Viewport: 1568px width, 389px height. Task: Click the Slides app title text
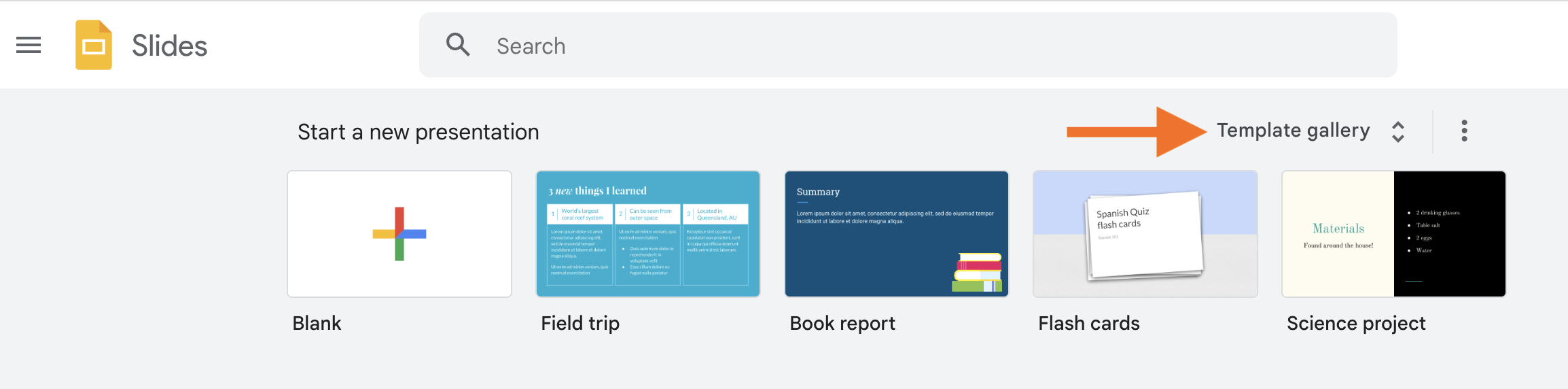pyautogui.click(x=169, y=46)
